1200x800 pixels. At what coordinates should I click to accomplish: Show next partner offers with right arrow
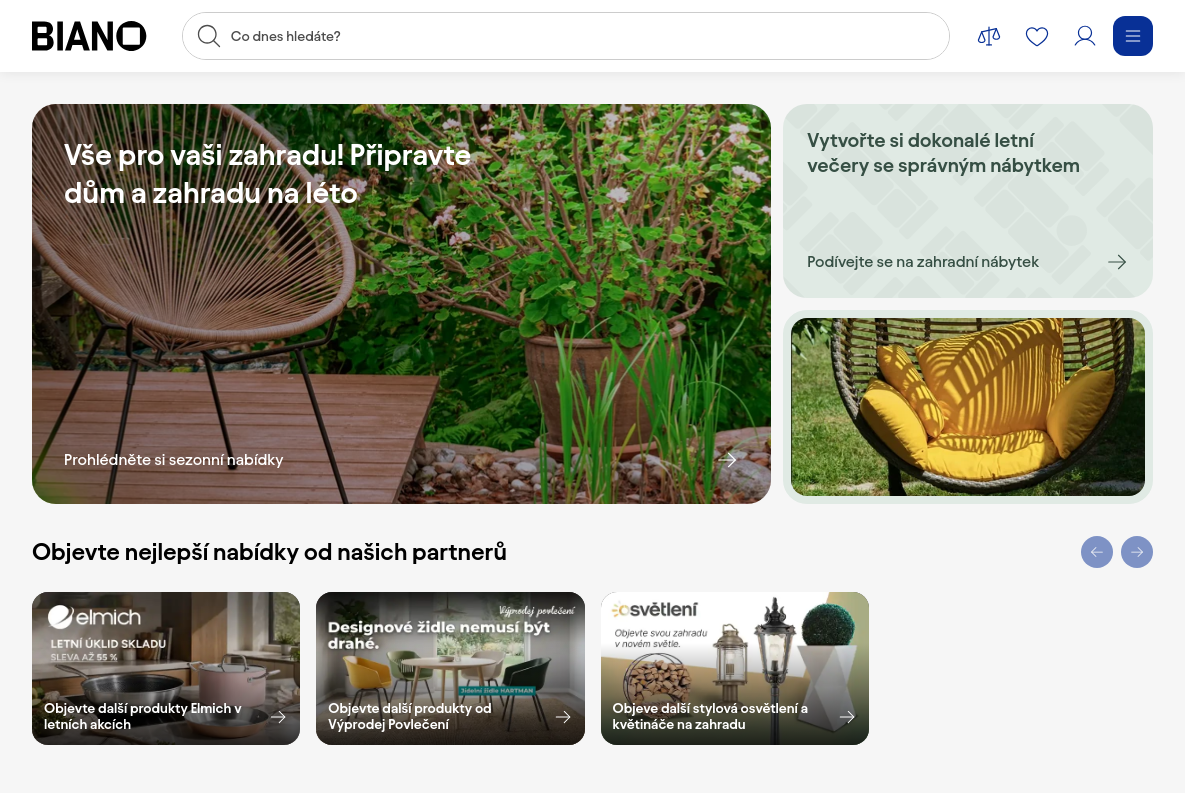click(1137, 552)
